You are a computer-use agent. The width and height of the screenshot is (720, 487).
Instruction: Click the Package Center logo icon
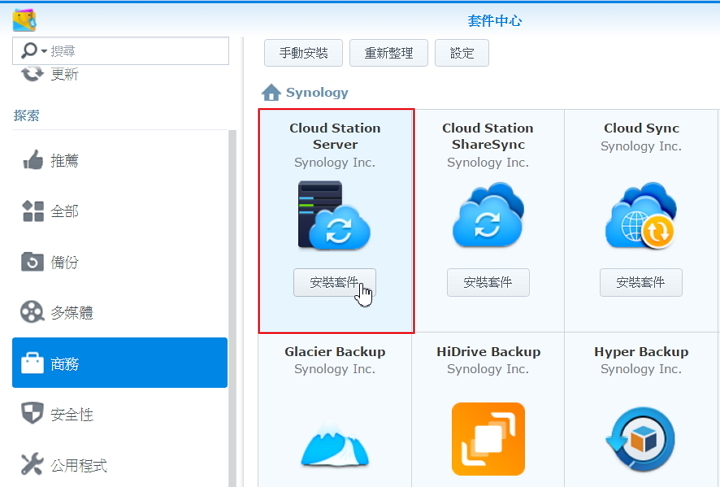(x=25, y=20)
